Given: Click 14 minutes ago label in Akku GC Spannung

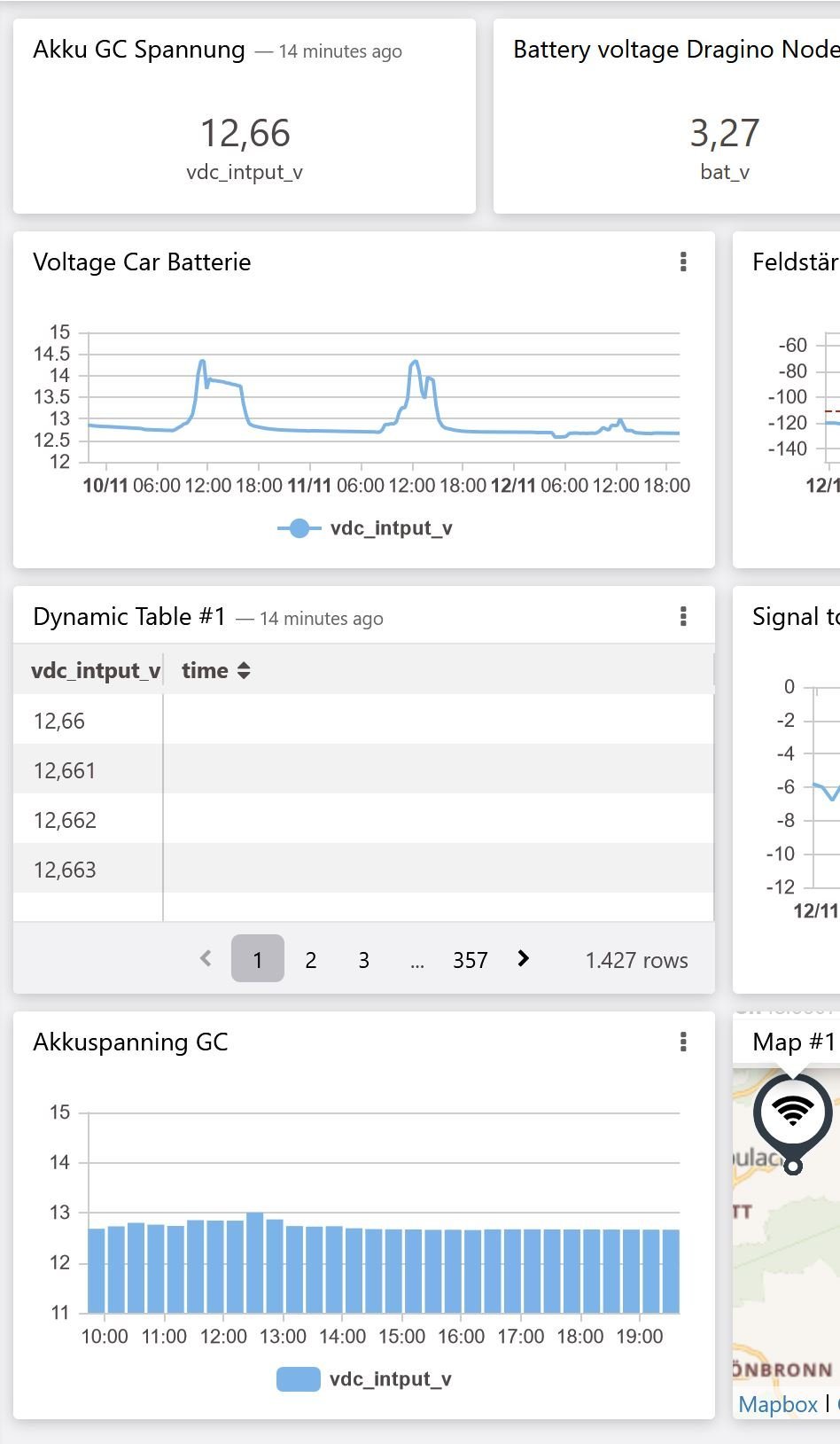Looking at the screenshot, I should pos(340,51).
